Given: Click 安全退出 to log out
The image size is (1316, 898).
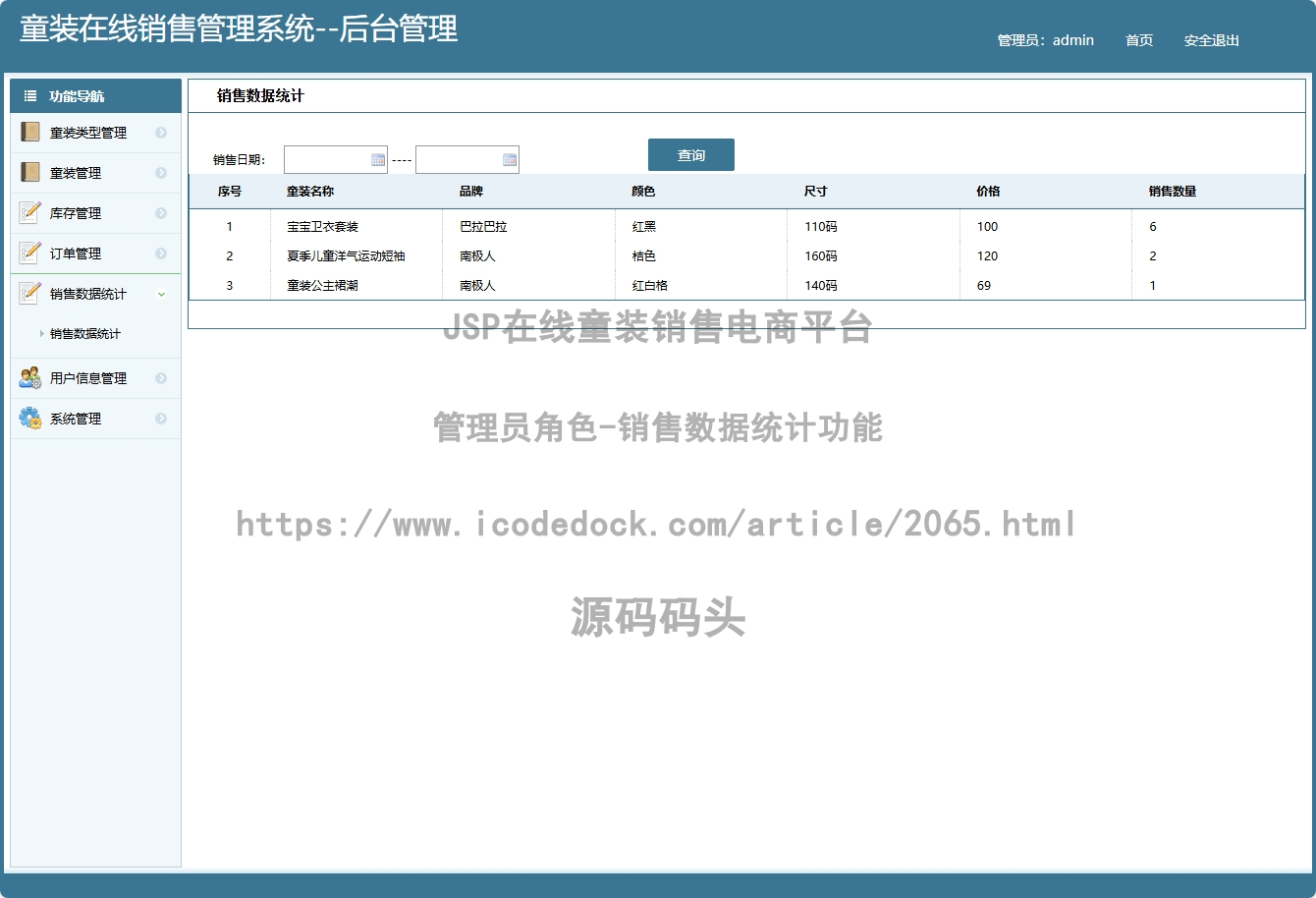Looking at the screenshot, I should tap(1212, 40).
